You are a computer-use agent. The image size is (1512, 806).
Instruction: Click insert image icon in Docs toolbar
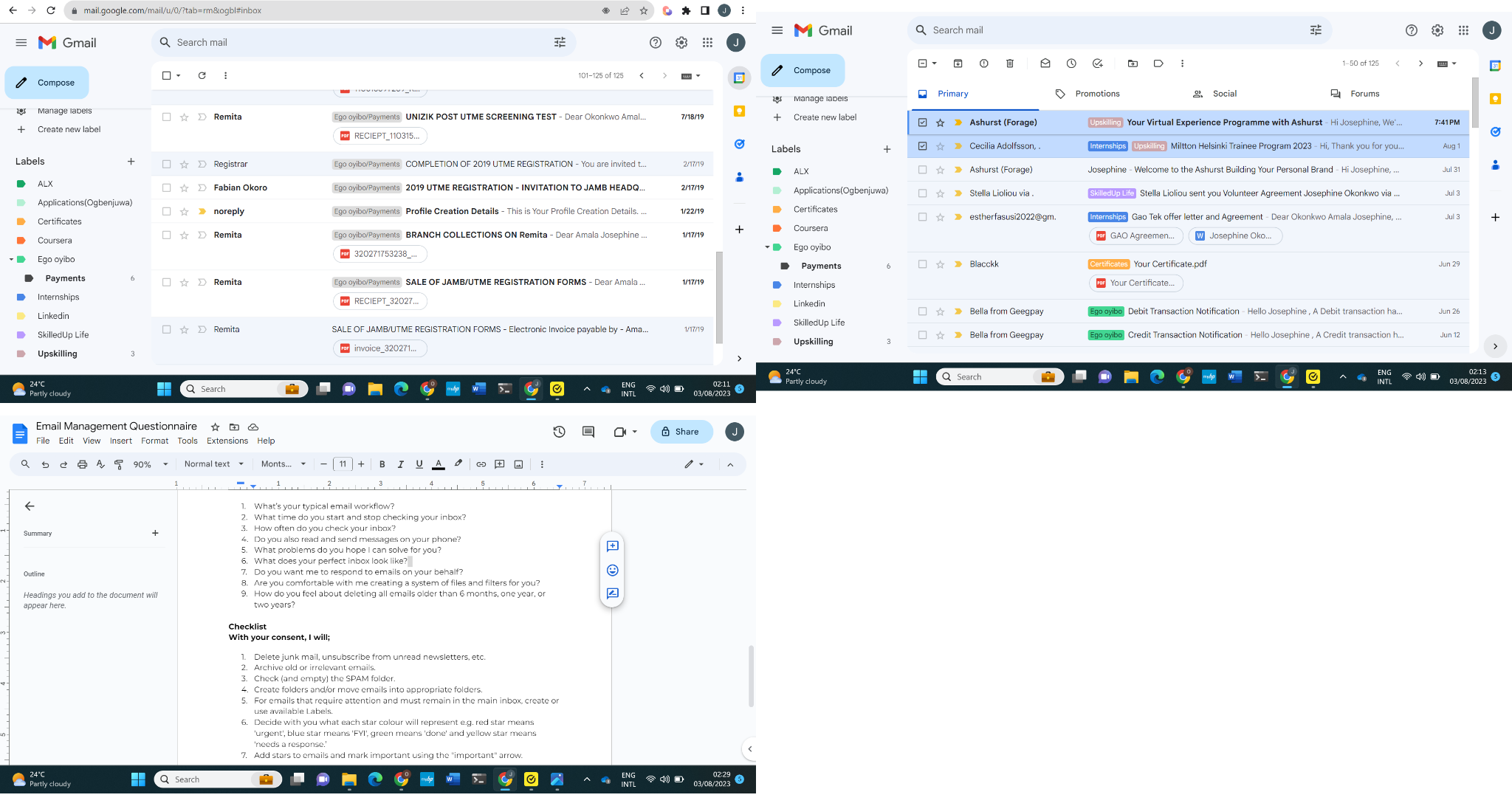point(518,464)
